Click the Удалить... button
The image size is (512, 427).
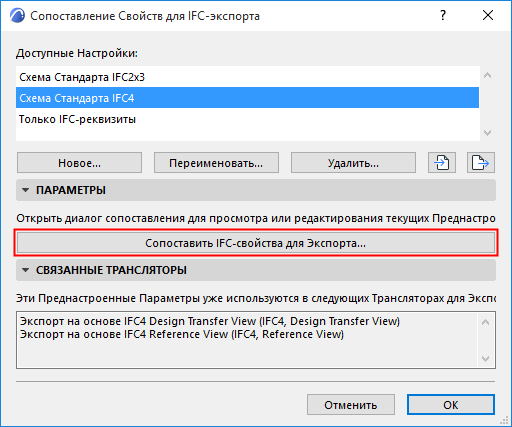tap(353, 163)
